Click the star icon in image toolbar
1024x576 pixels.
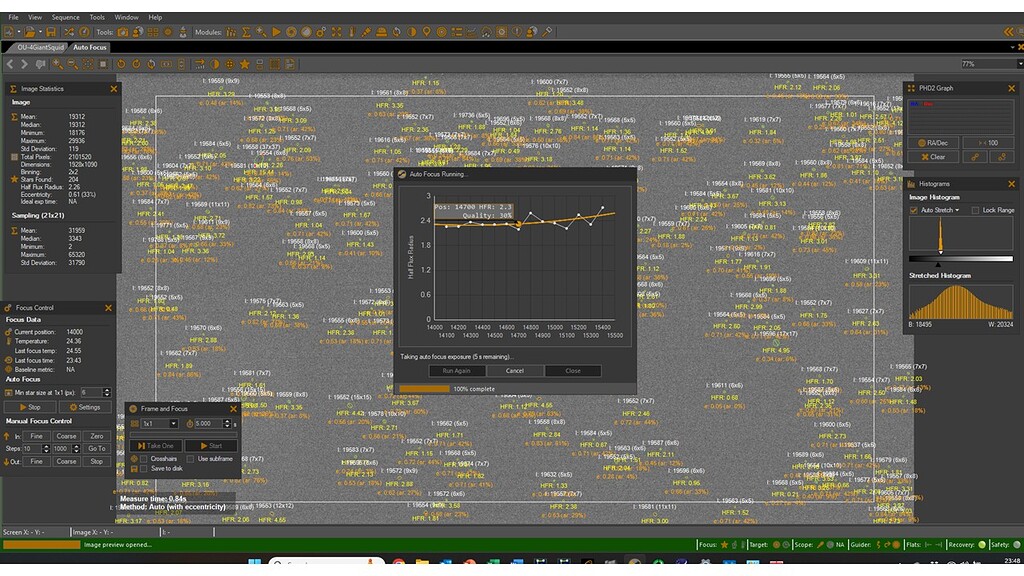[x=245, y=64]
